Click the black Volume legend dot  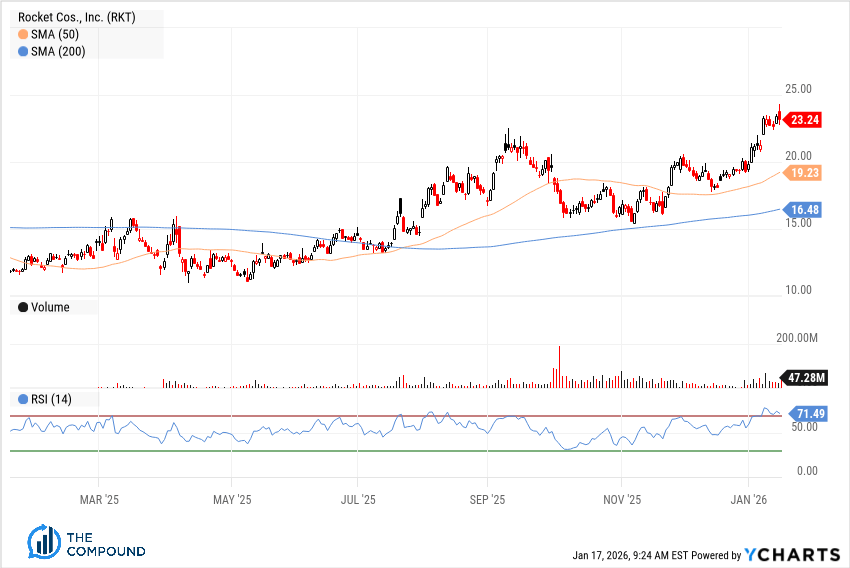23,307
